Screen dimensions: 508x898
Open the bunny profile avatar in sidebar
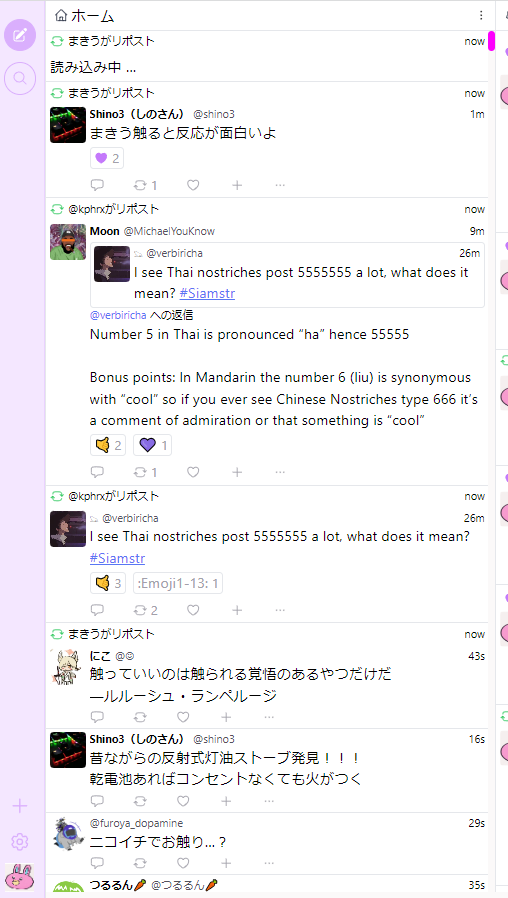[20, 877]
